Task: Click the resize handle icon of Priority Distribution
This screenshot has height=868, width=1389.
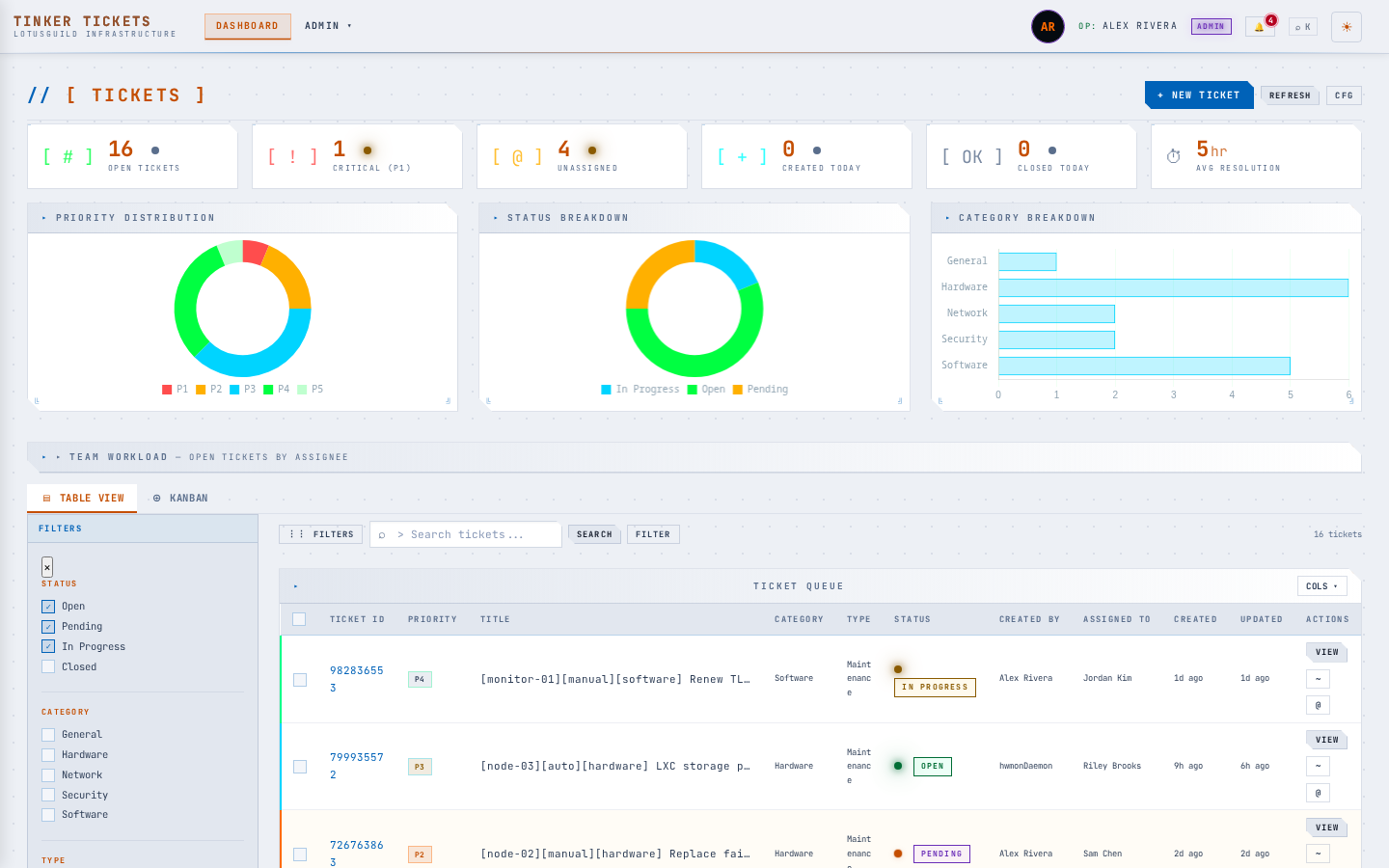Action: point(449,401)
